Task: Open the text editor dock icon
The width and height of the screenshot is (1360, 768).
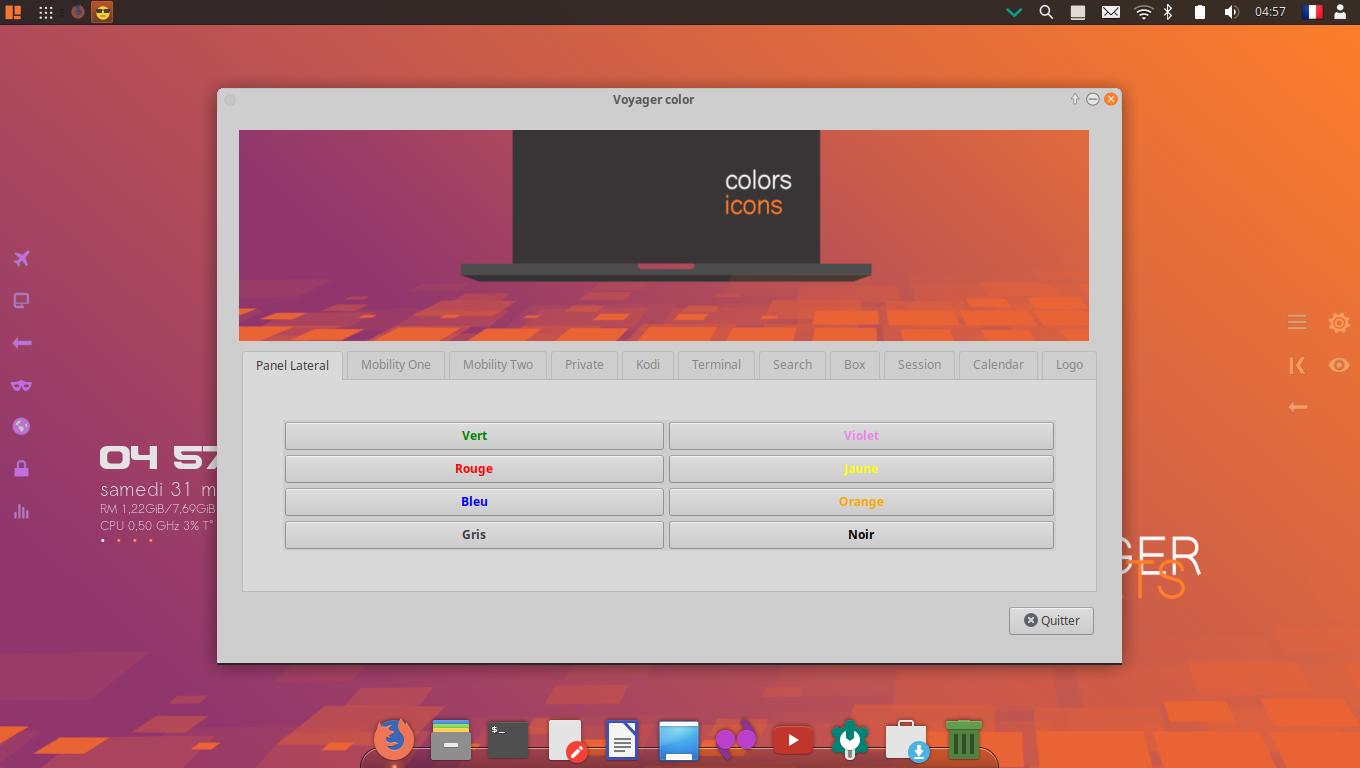Action: [566, 740]
